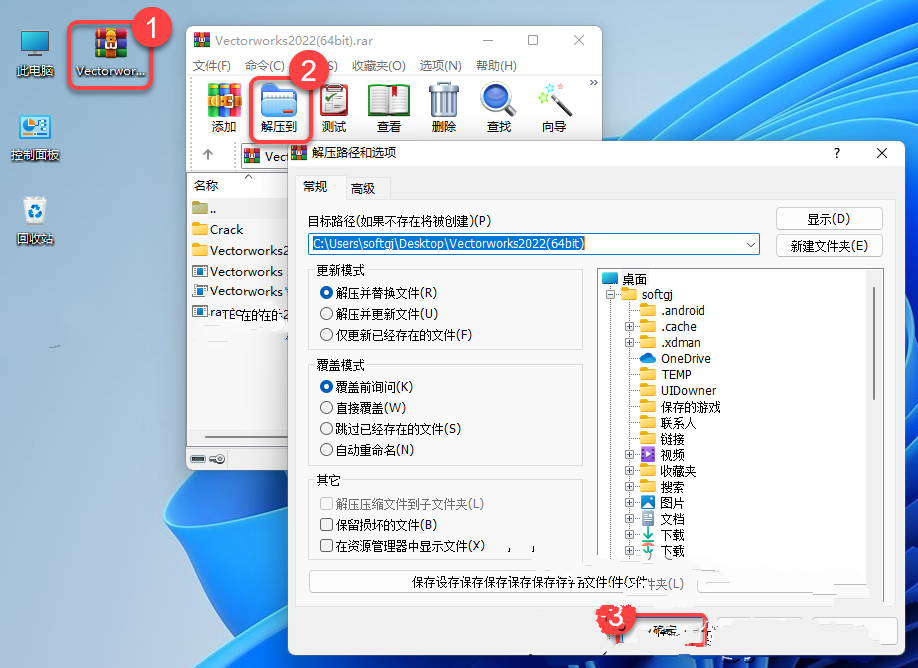Click the drive/key status icon in WinRAR
918x668 pixels.
(208, 458)
